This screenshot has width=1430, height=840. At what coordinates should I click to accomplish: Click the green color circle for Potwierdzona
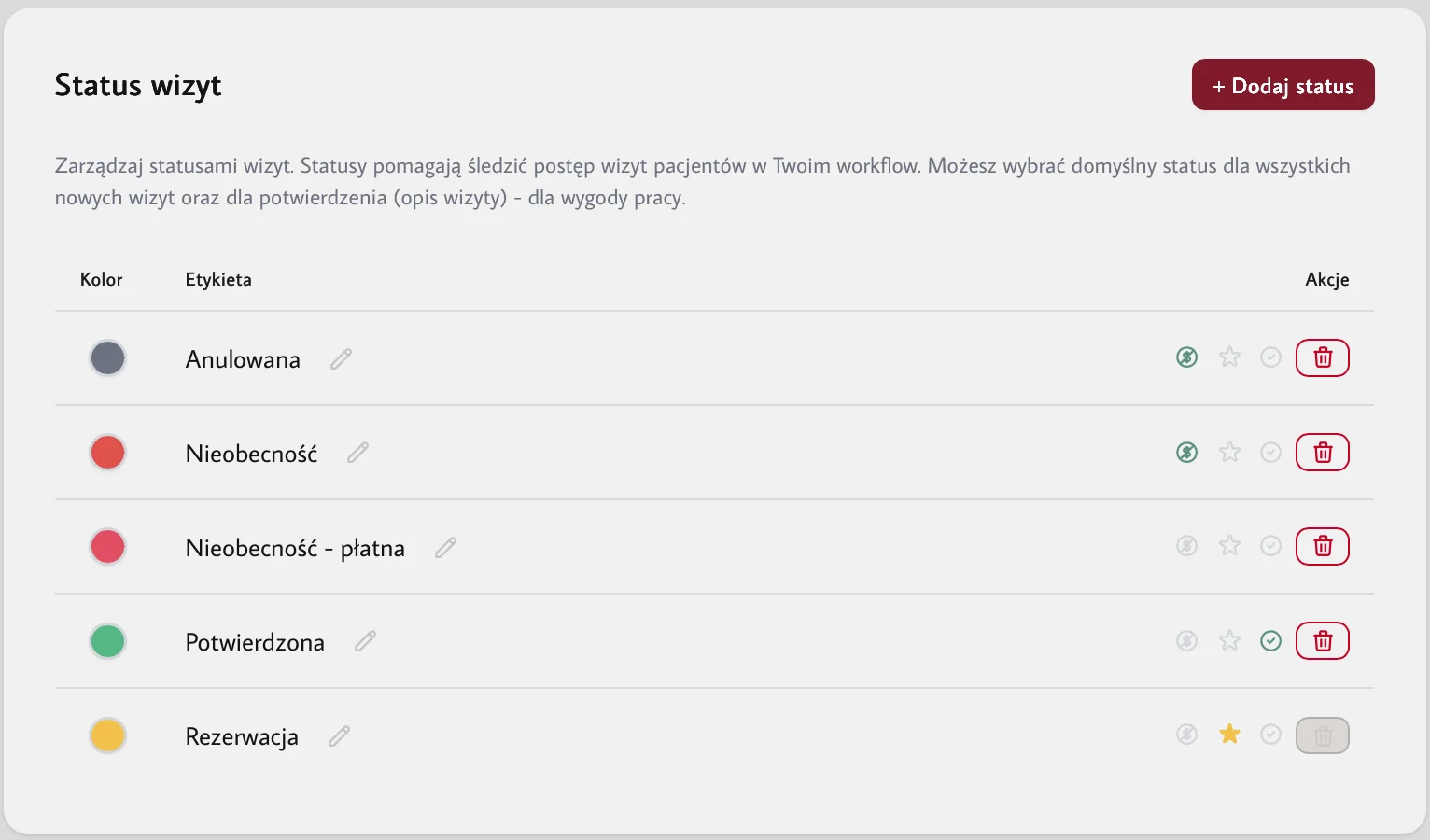108,641
